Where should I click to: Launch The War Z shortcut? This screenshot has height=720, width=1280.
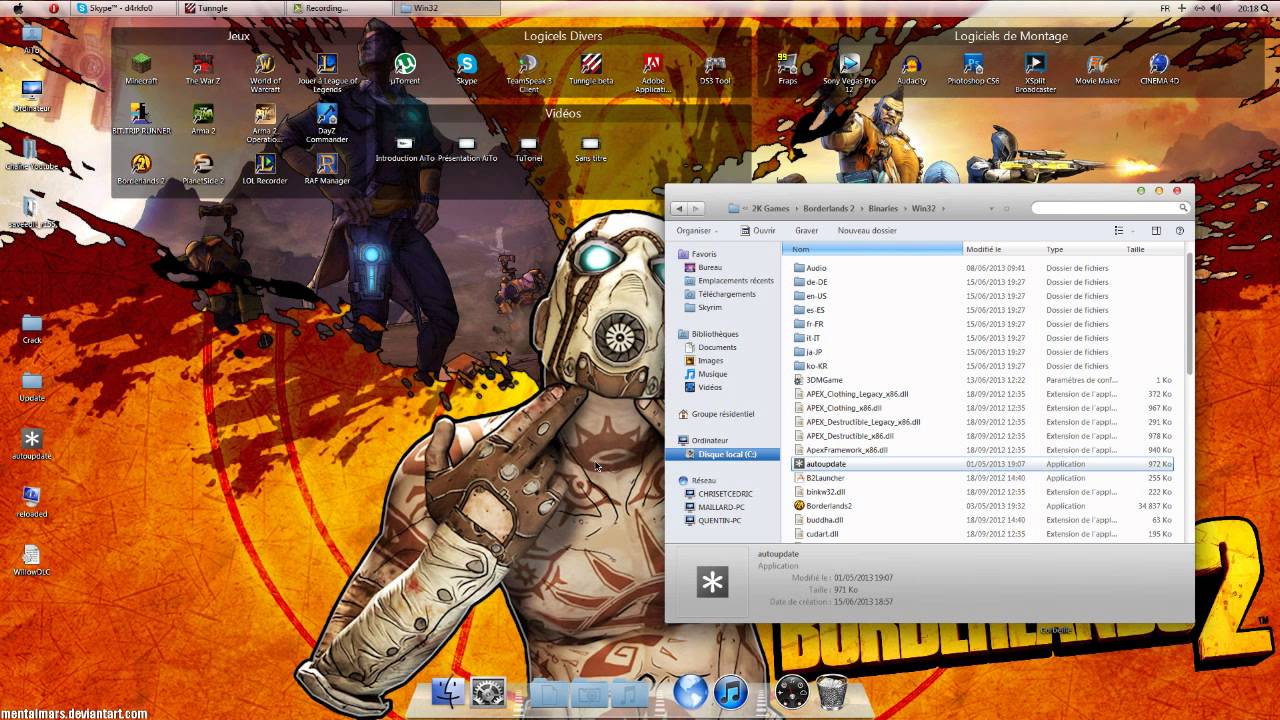tap(203, 68)
